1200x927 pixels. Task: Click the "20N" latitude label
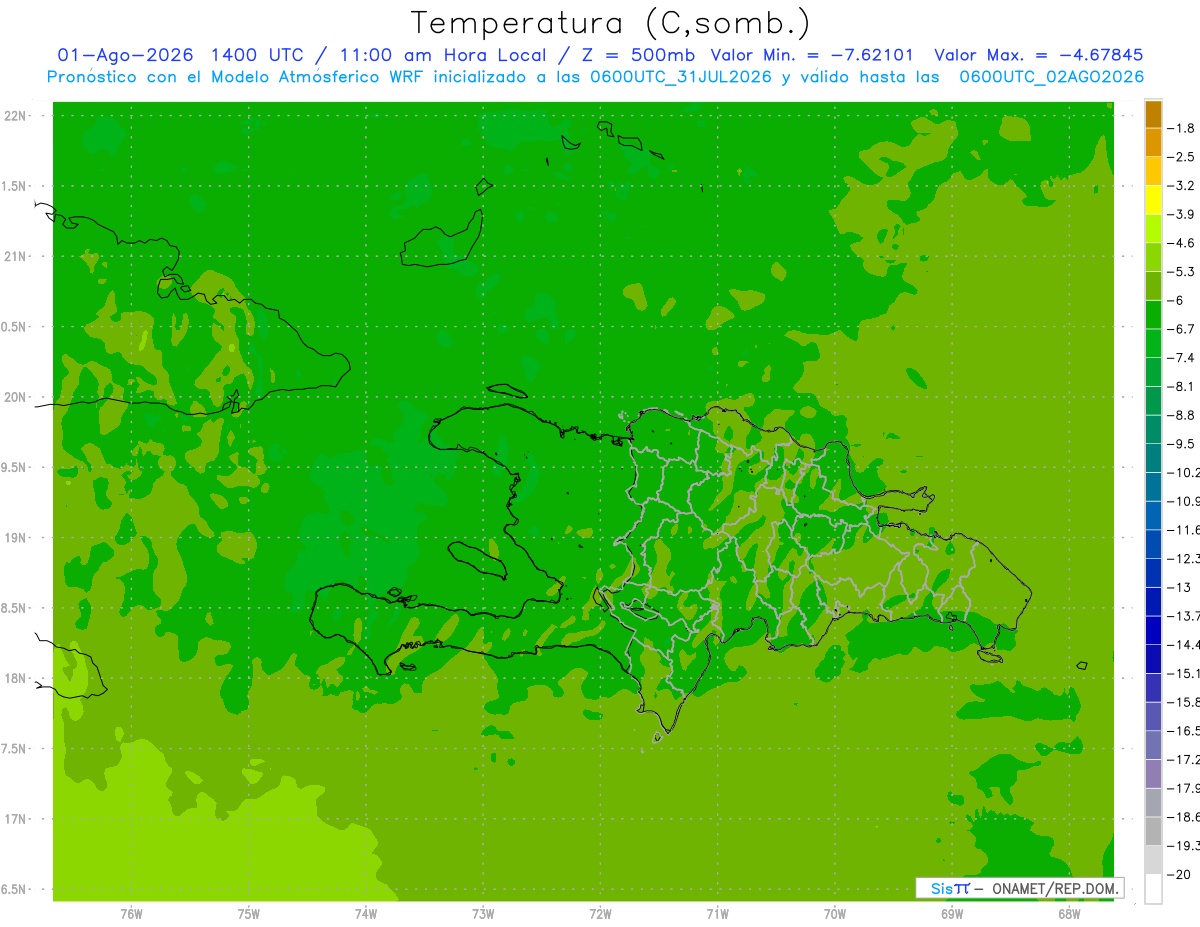click(x=17, y=397)
